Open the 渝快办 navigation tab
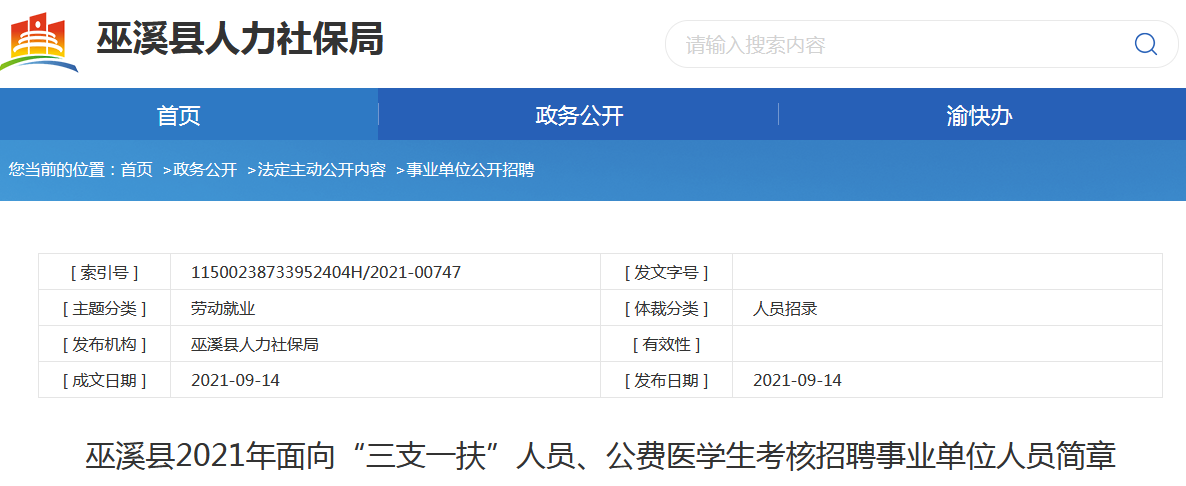1186x486 pixels. 980,115
